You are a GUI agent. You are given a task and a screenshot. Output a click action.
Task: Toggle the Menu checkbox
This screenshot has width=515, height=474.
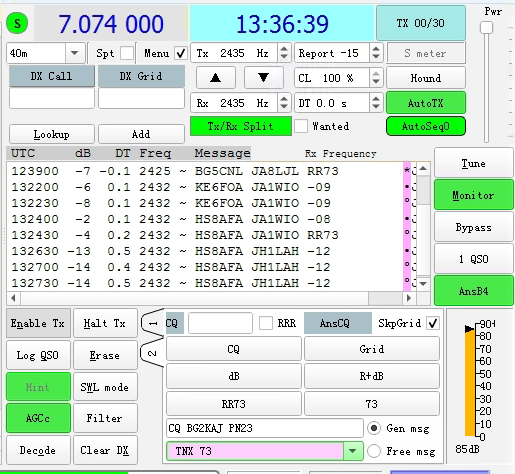[x=181, y=53]
